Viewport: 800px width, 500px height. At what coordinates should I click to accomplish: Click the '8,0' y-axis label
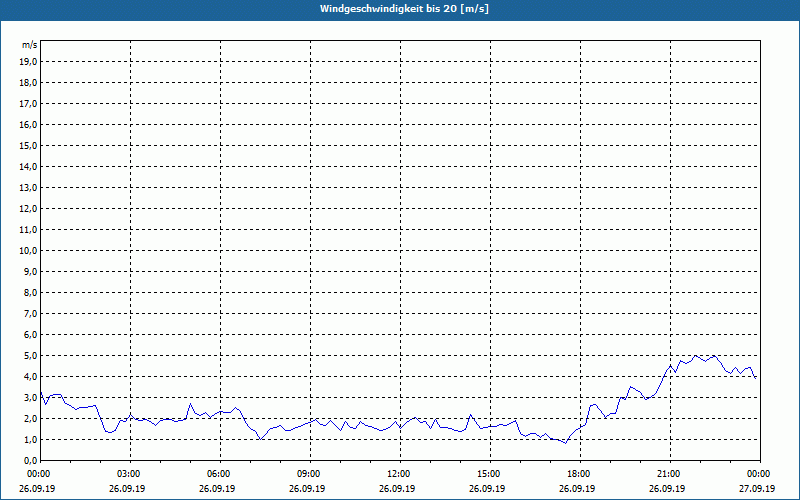30,292
